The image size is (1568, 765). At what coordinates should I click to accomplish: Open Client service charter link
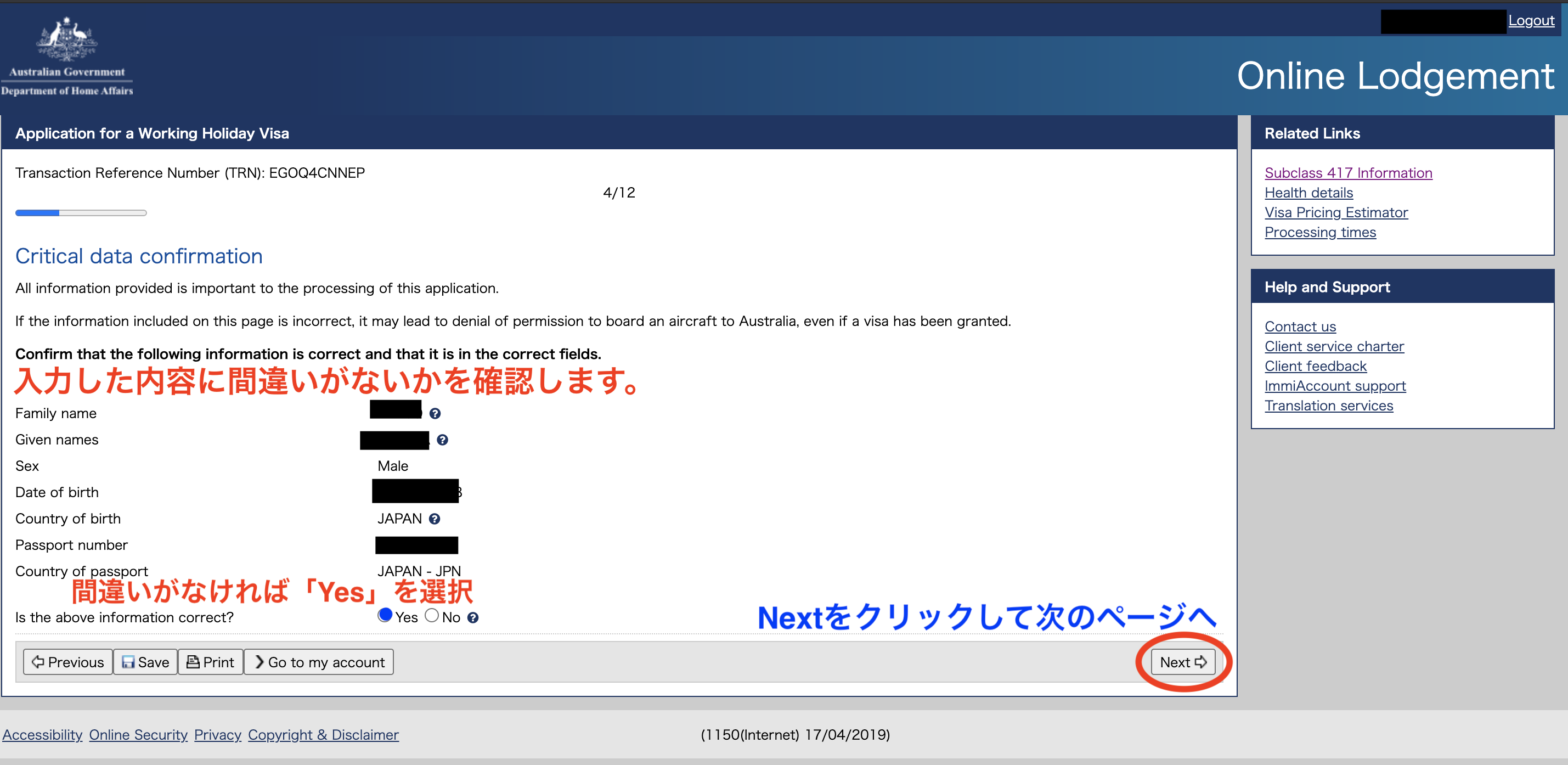point(1334,347)
